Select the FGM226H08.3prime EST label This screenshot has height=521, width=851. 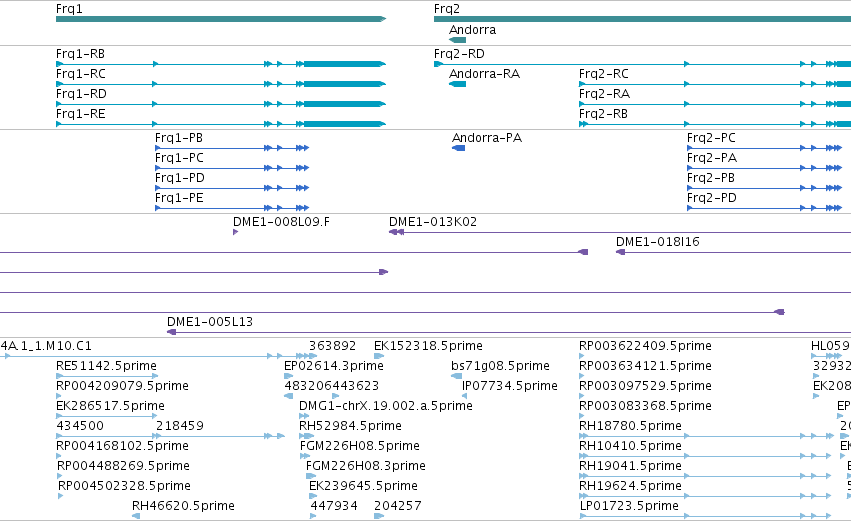366,466
